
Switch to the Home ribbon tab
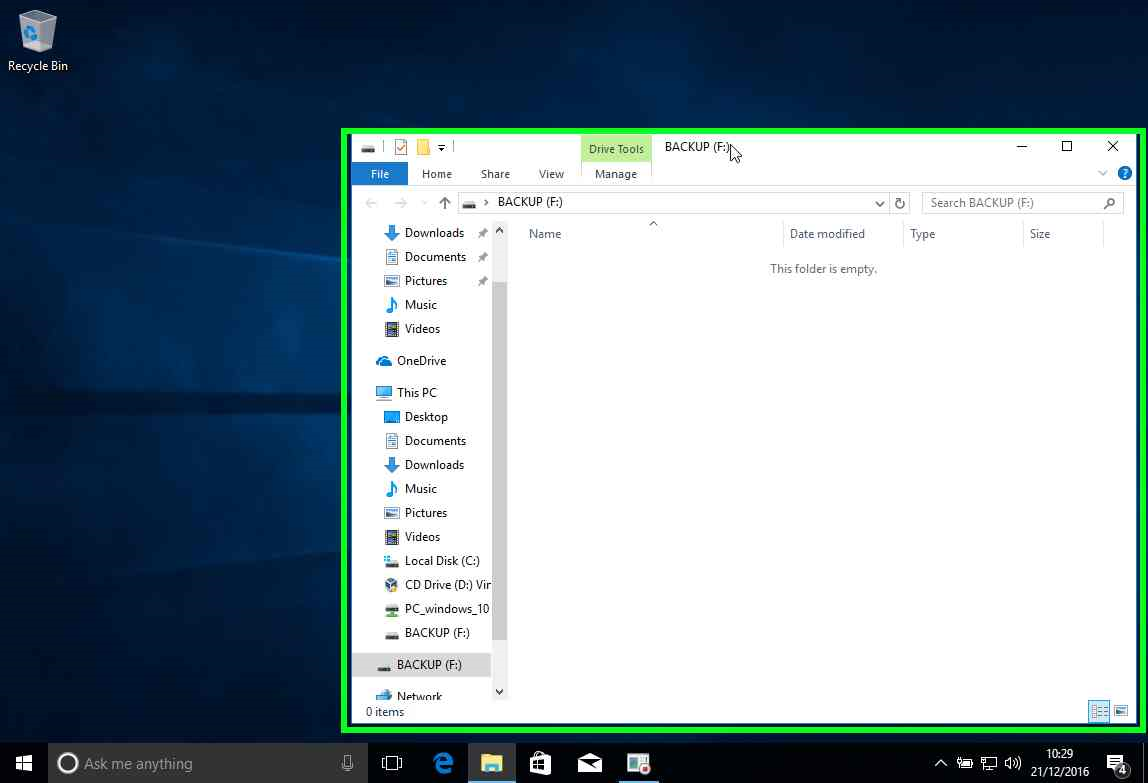pyautogui.click(x=436, y=174)
